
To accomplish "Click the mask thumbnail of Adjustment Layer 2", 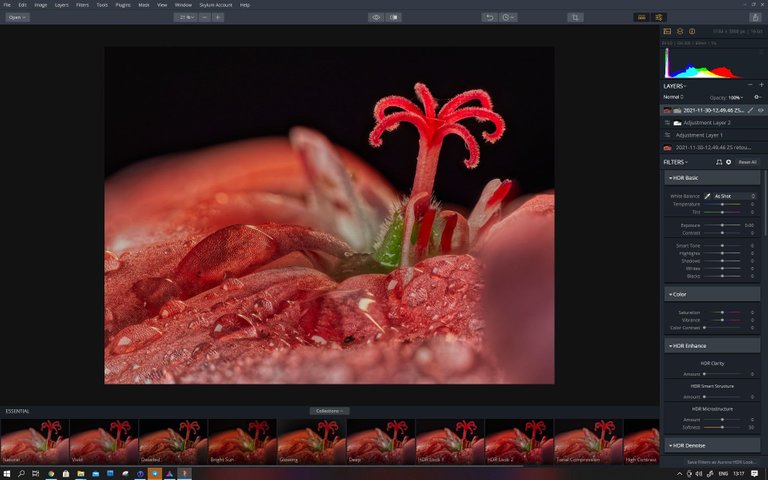I will (x=677, y=122).
